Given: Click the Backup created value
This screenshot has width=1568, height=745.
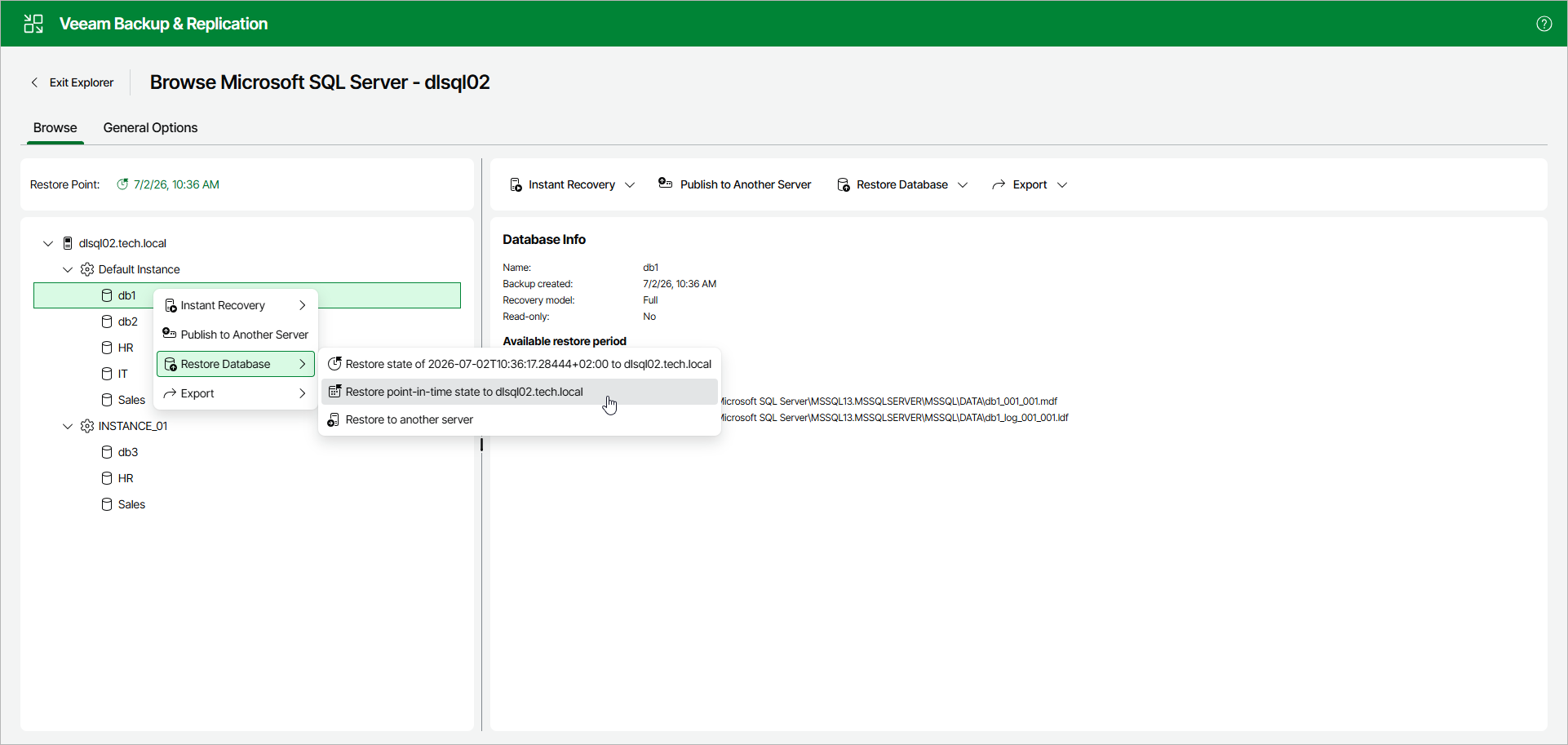Looking at the screenshot, I should pos(680,284).
